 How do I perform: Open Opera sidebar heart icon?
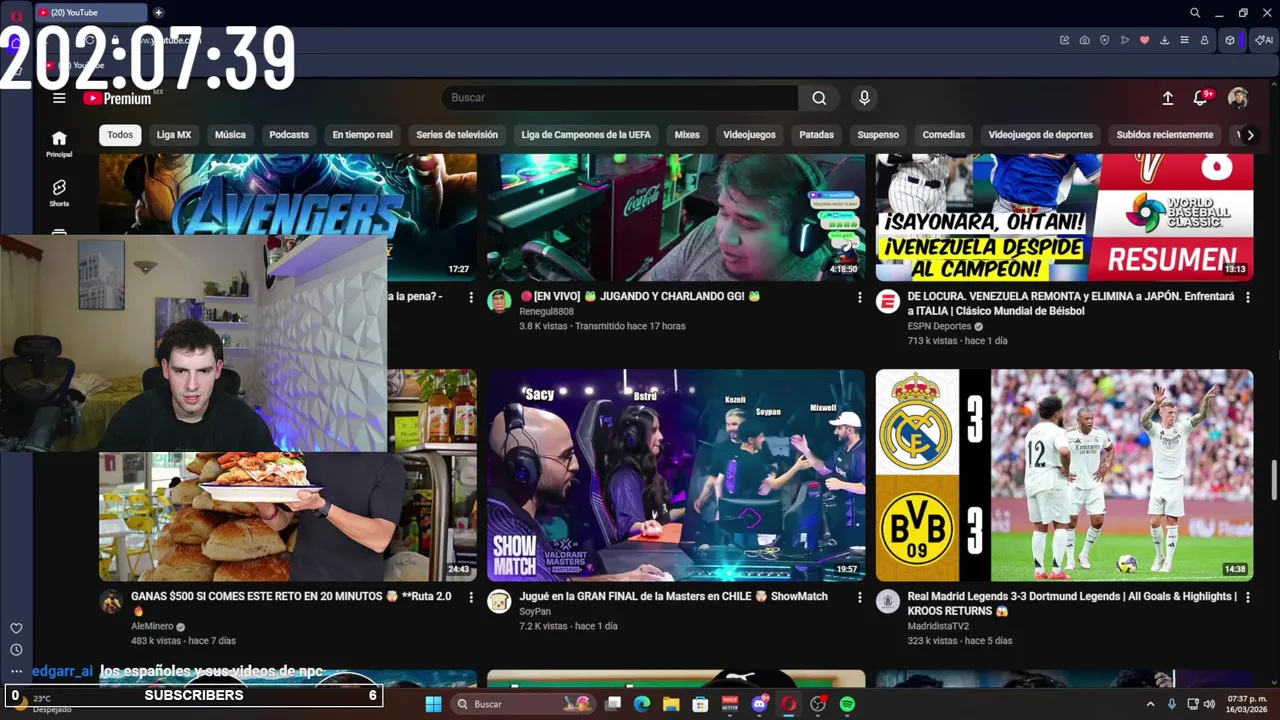tap(16, 628)
